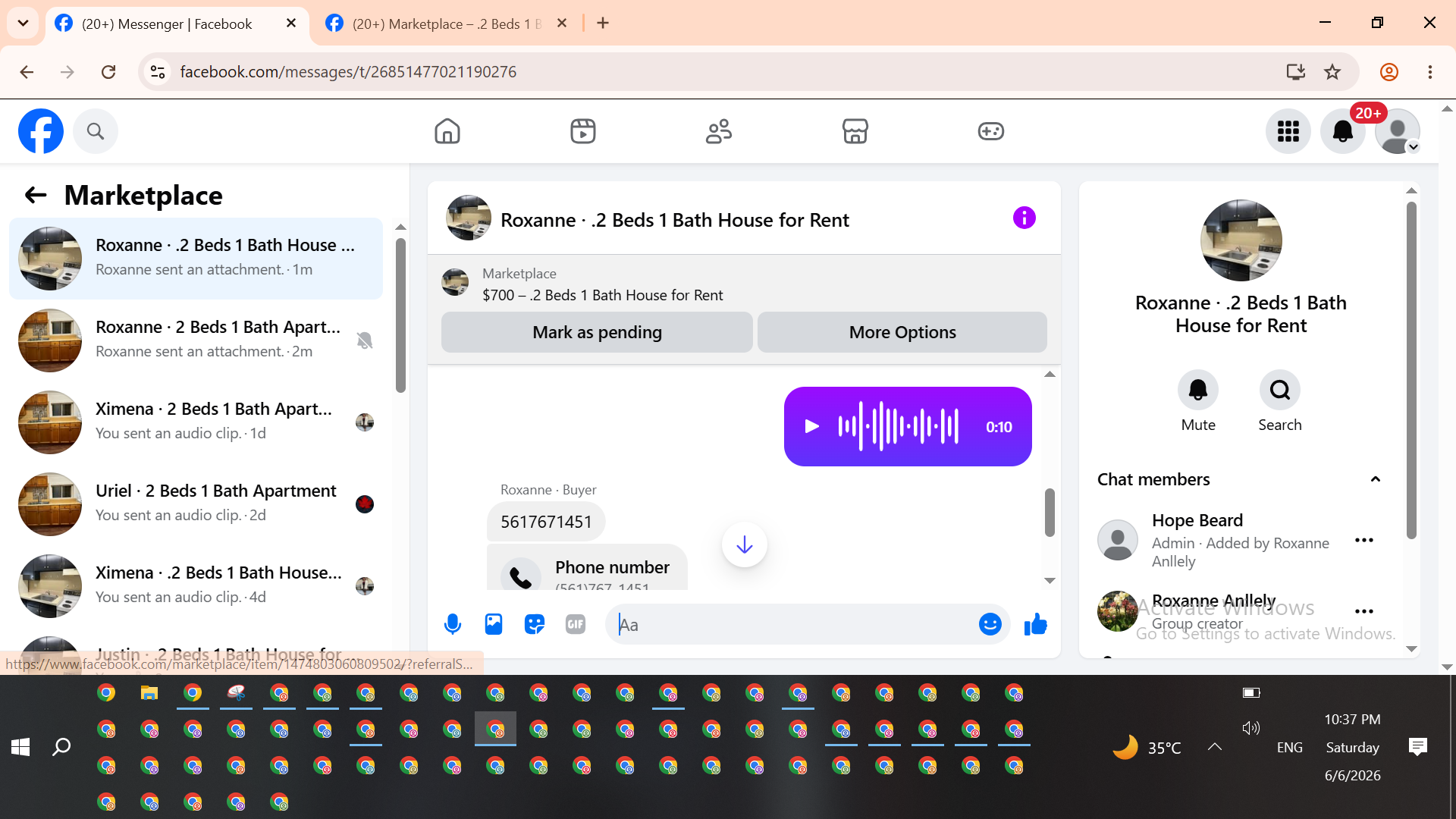Open the $700 Marketplace listing link
Screen dimensions: 1456x819
click(603, 295)
